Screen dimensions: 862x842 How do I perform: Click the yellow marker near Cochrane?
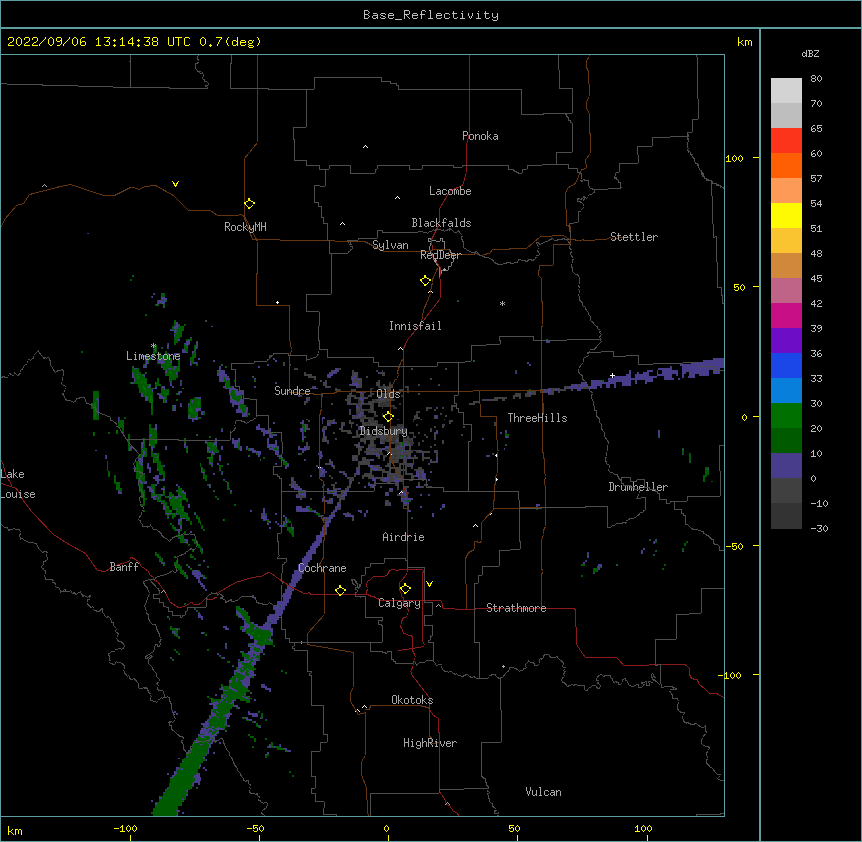[340, 590]
